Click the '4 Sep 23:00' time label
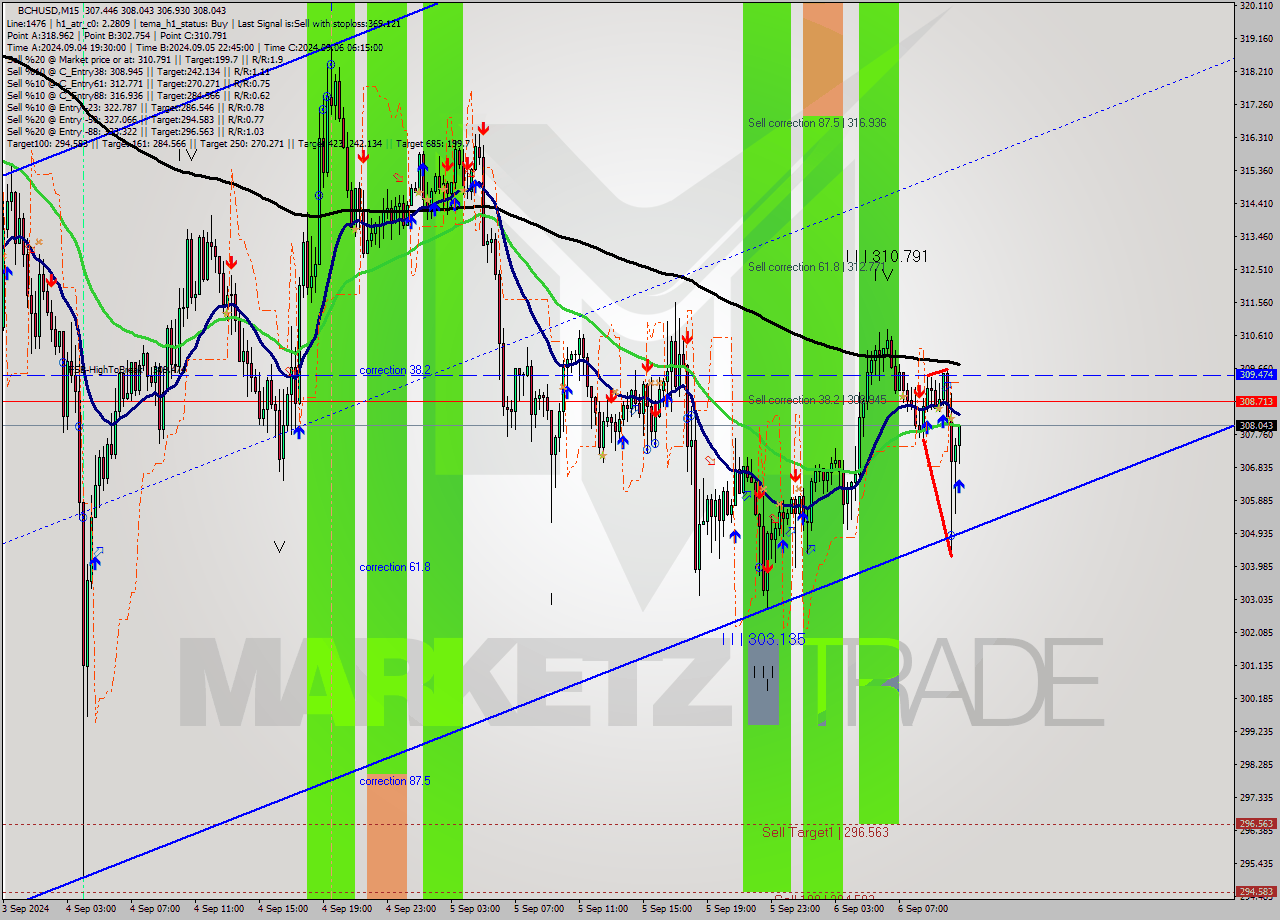 [x=412, y=909]
